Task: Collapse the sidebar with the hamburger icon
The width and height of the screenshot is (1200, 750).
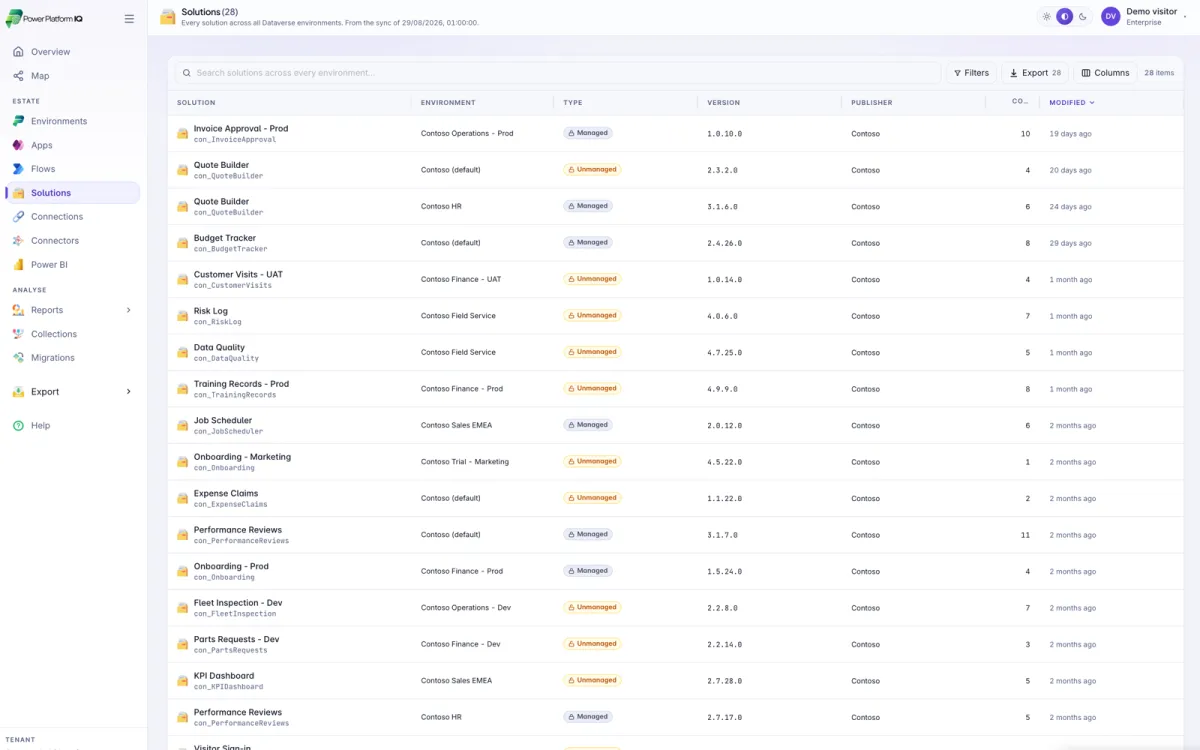Action: (x=129, y=19)
